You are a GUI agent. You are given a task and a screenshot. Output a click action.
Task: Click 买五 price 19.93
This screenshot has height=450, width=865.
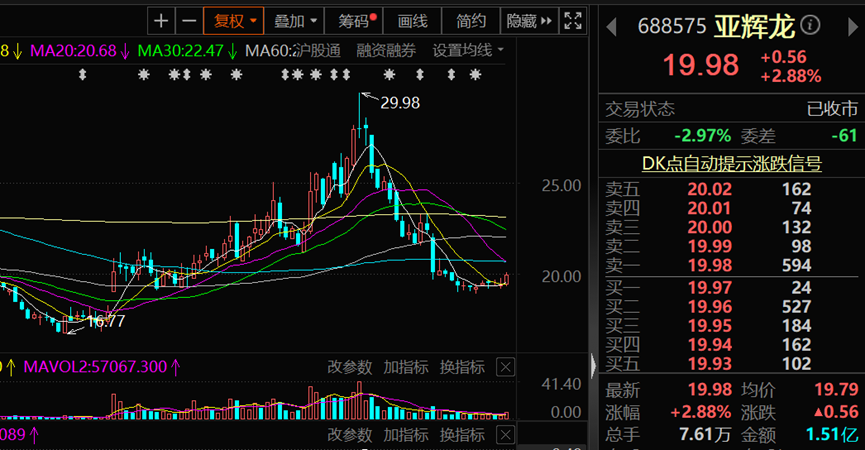point(709,363)
